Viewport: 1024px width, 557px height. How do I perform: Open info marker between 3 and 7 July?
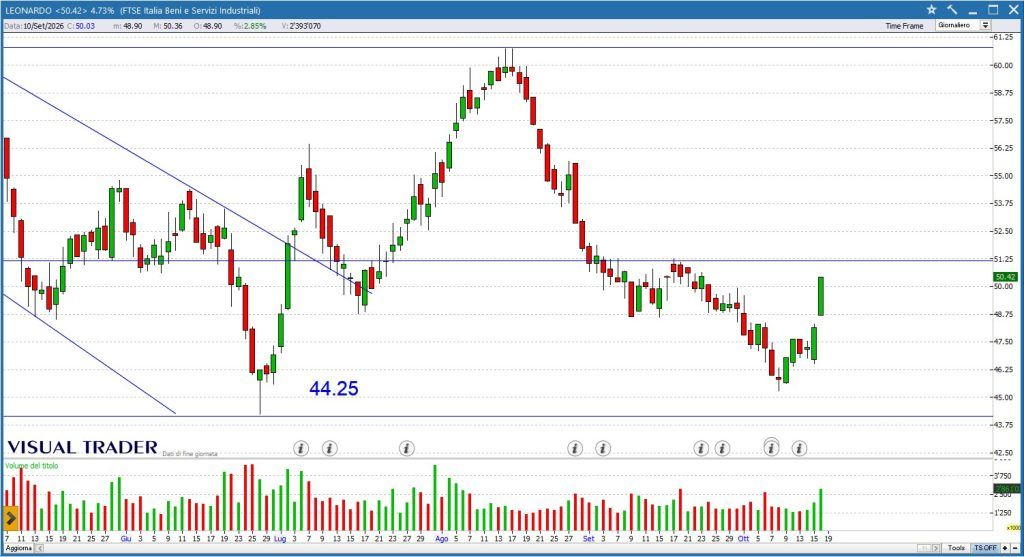pyautogui.click(x=300, y=448)
